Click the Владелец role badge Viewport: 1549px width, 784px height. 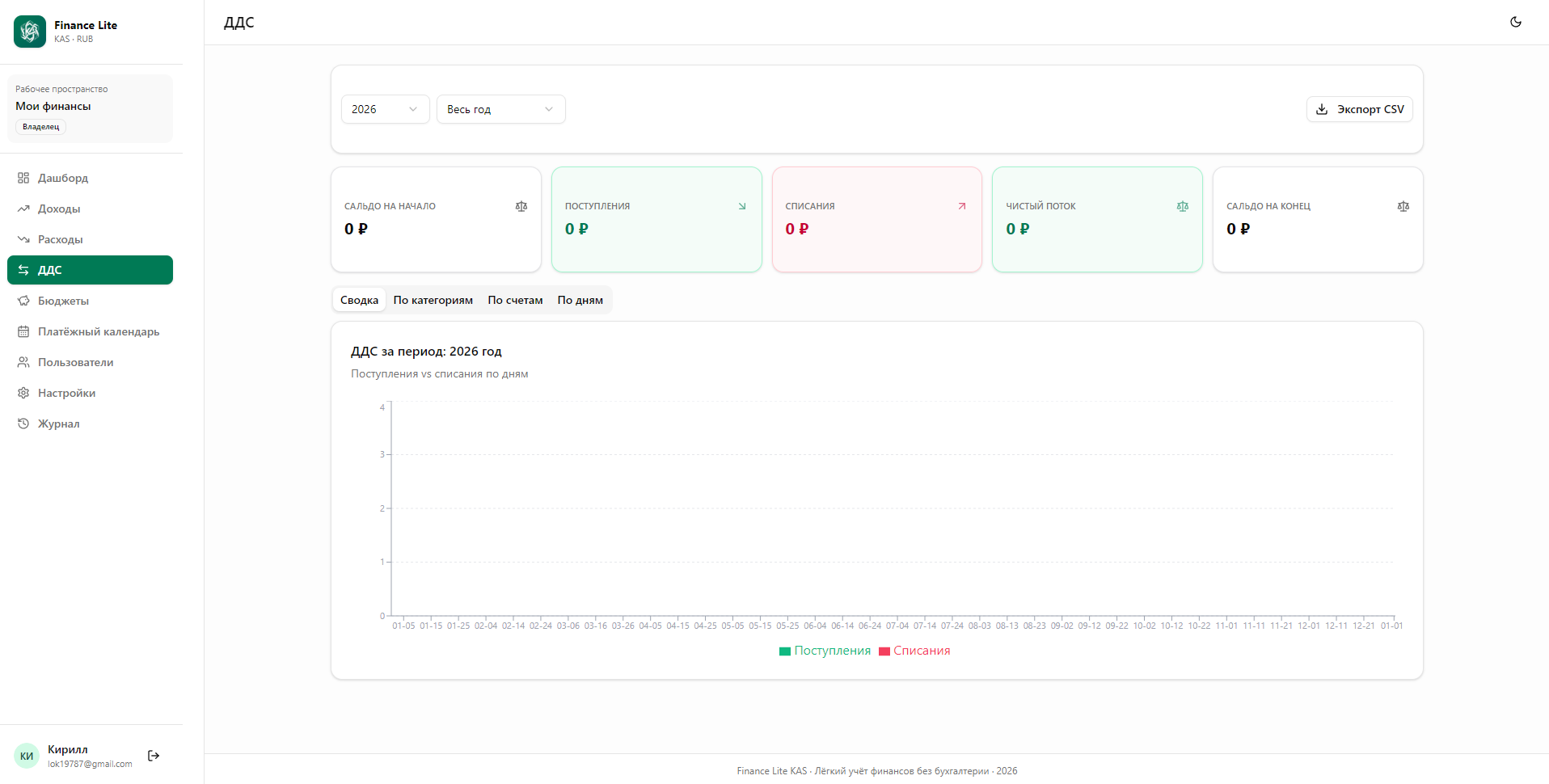coord(40,127)
